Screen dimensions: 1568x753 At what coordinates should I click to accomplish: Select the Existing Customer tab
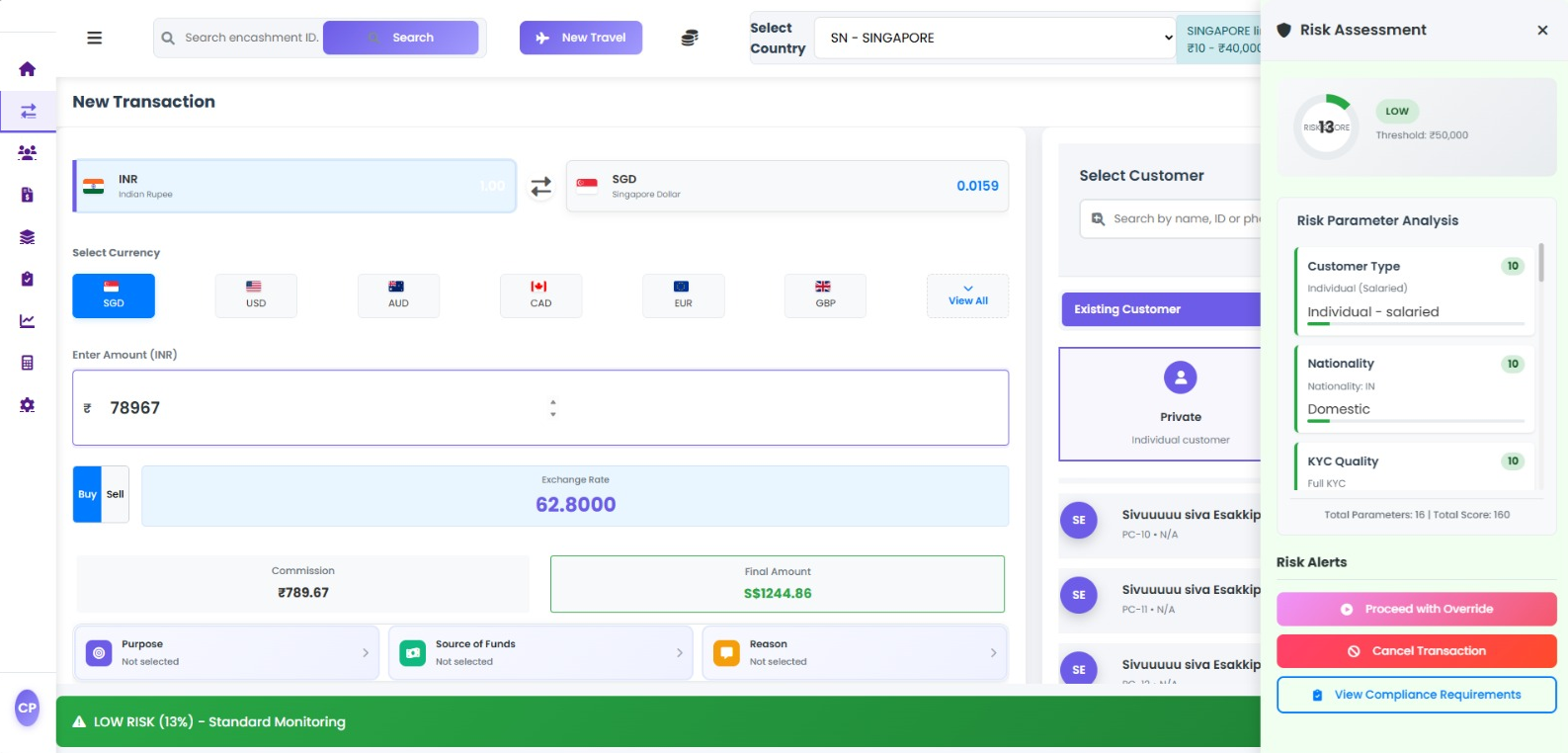[1161, 309]
